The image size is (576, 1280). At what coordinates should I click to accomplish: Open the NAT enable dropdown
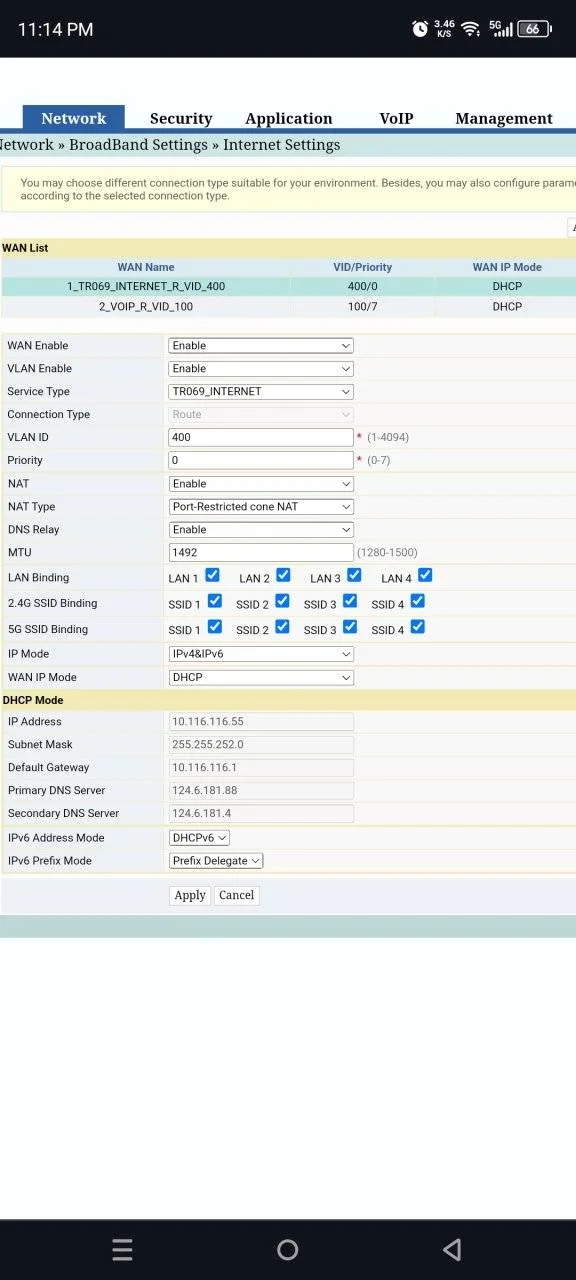tap(261, 484)
